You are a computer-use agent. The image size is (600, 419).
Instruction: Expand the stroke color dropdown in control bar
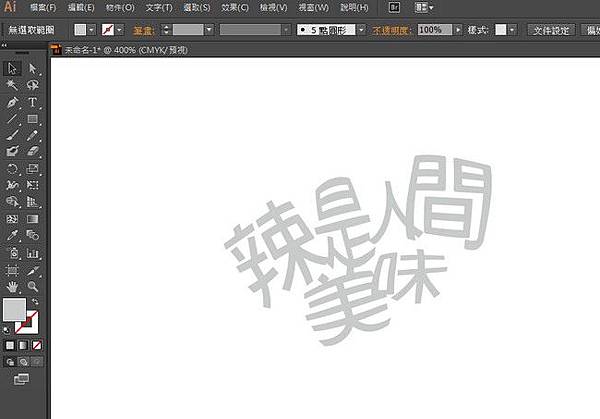[120, 30]
